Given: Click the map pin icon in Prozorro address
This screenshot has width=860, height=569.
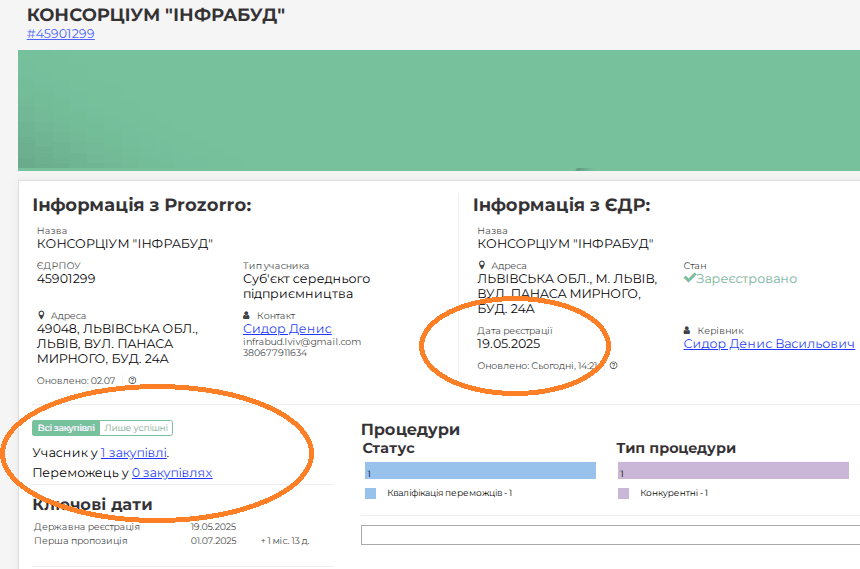Looking at the screenshot, I should tap(40, 315).
